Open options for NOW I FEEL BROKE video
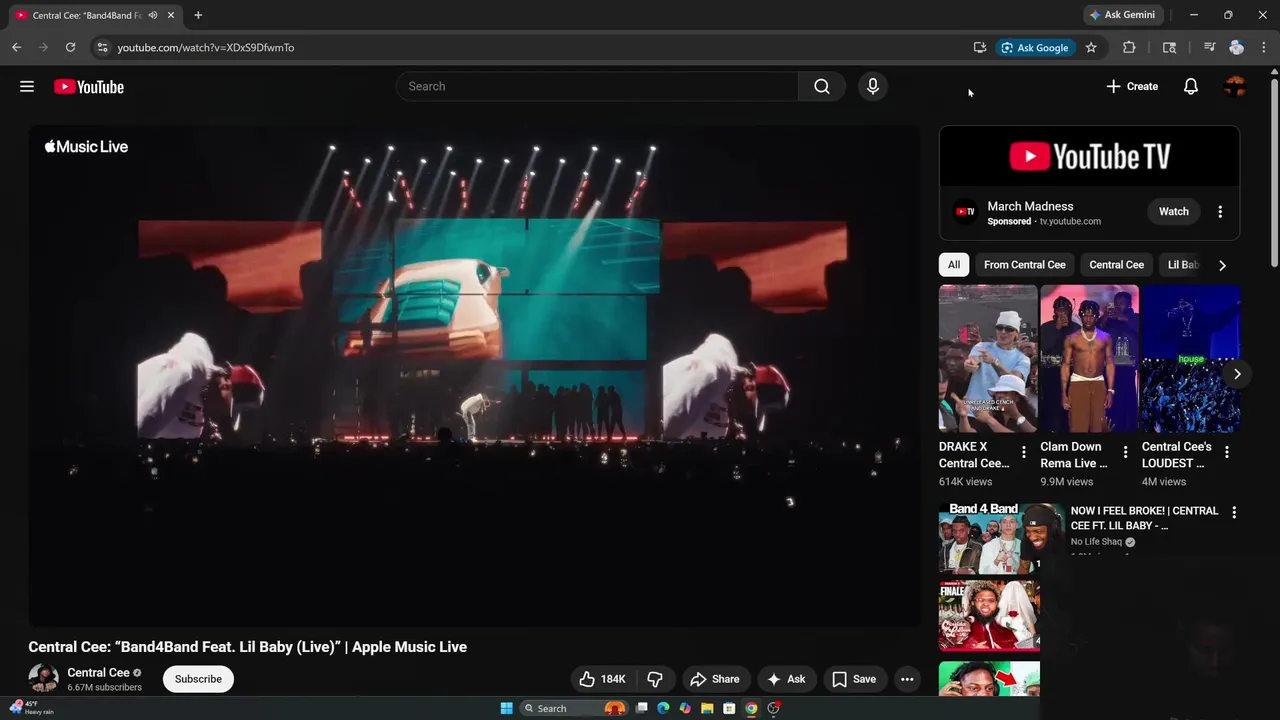The width and height of the screenshot is (1280, 720). point(1234,512)
